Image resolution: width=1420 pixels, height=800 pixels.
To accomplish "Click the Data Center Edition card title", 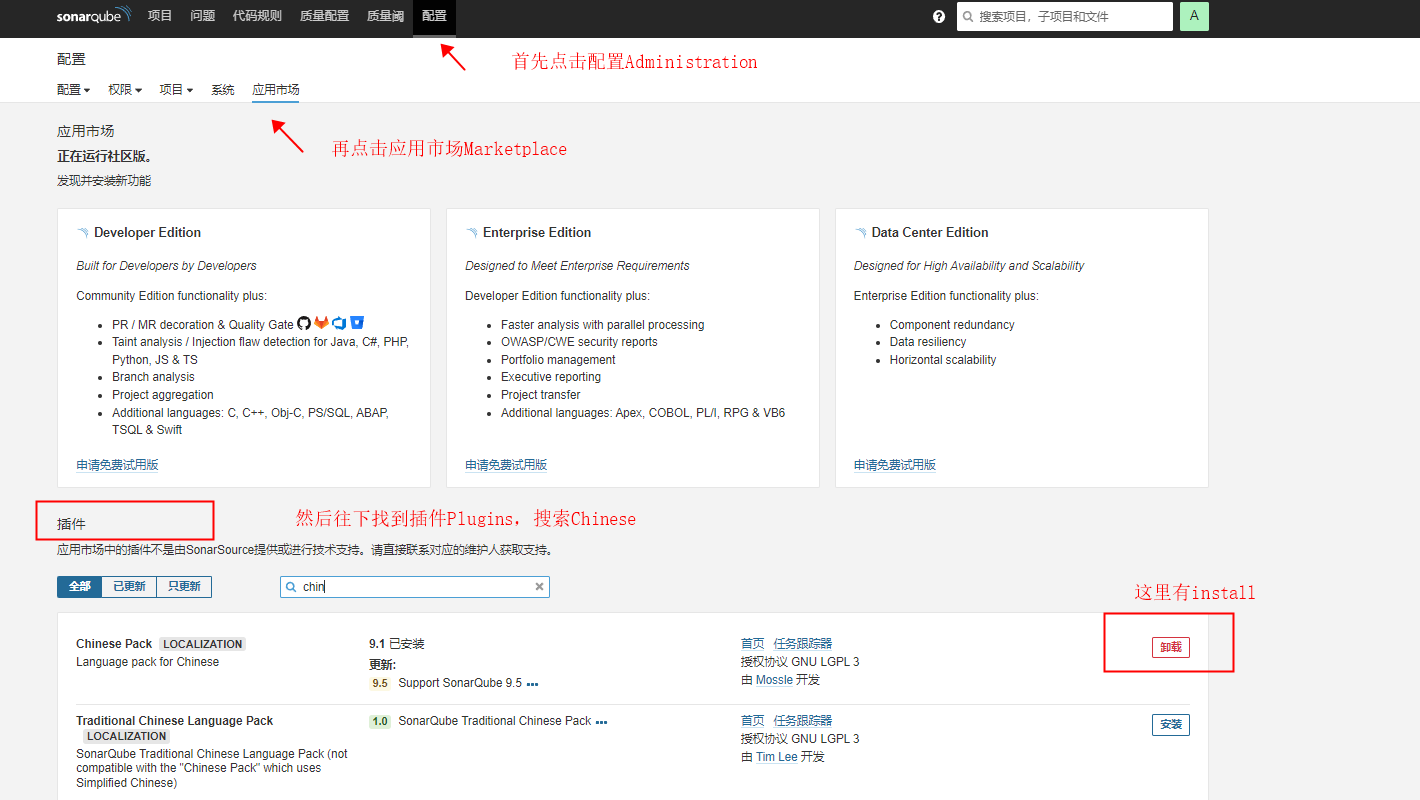I will coord(930,232).
